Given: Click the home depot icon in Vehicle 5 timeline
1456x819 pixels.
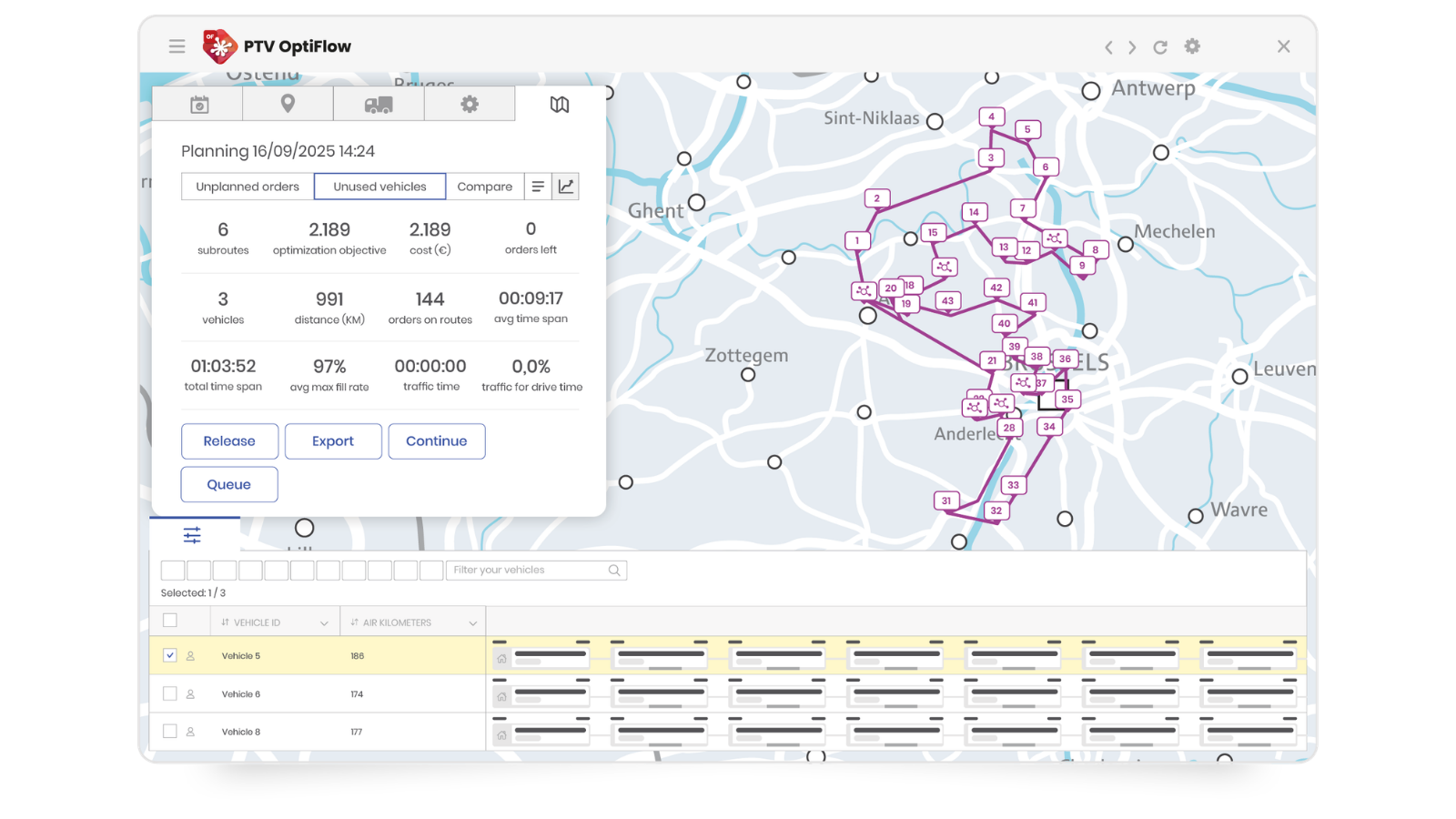Looking at the screenshot, I should pyautogui.click(x=501, y=659).
